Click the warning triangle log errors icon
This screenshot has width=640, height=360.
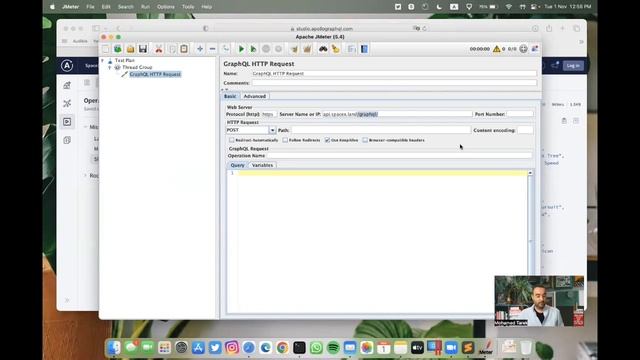(x=496, y=49)
